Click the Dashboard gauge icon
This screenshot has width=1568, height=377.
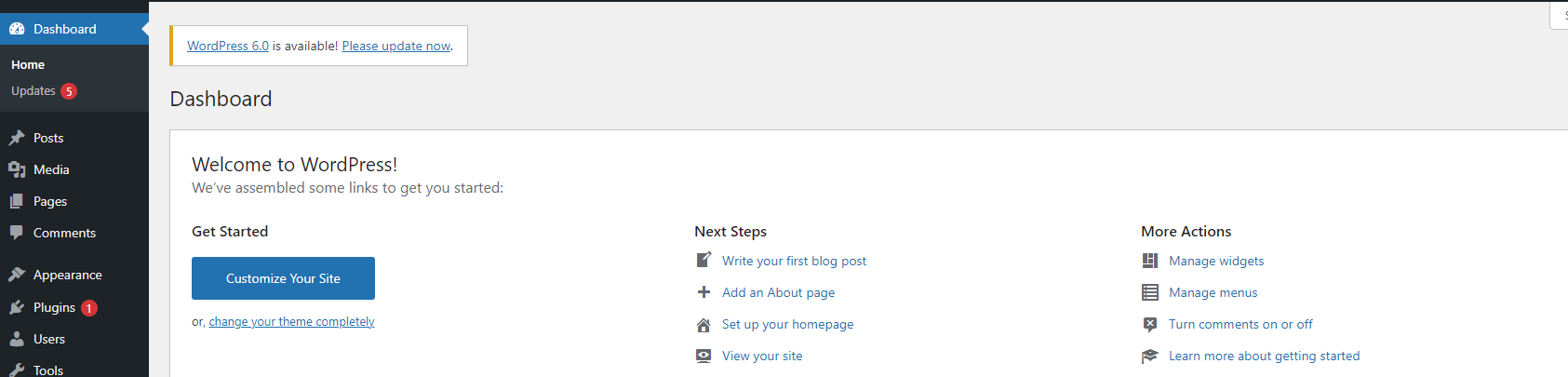pos(17,29)
